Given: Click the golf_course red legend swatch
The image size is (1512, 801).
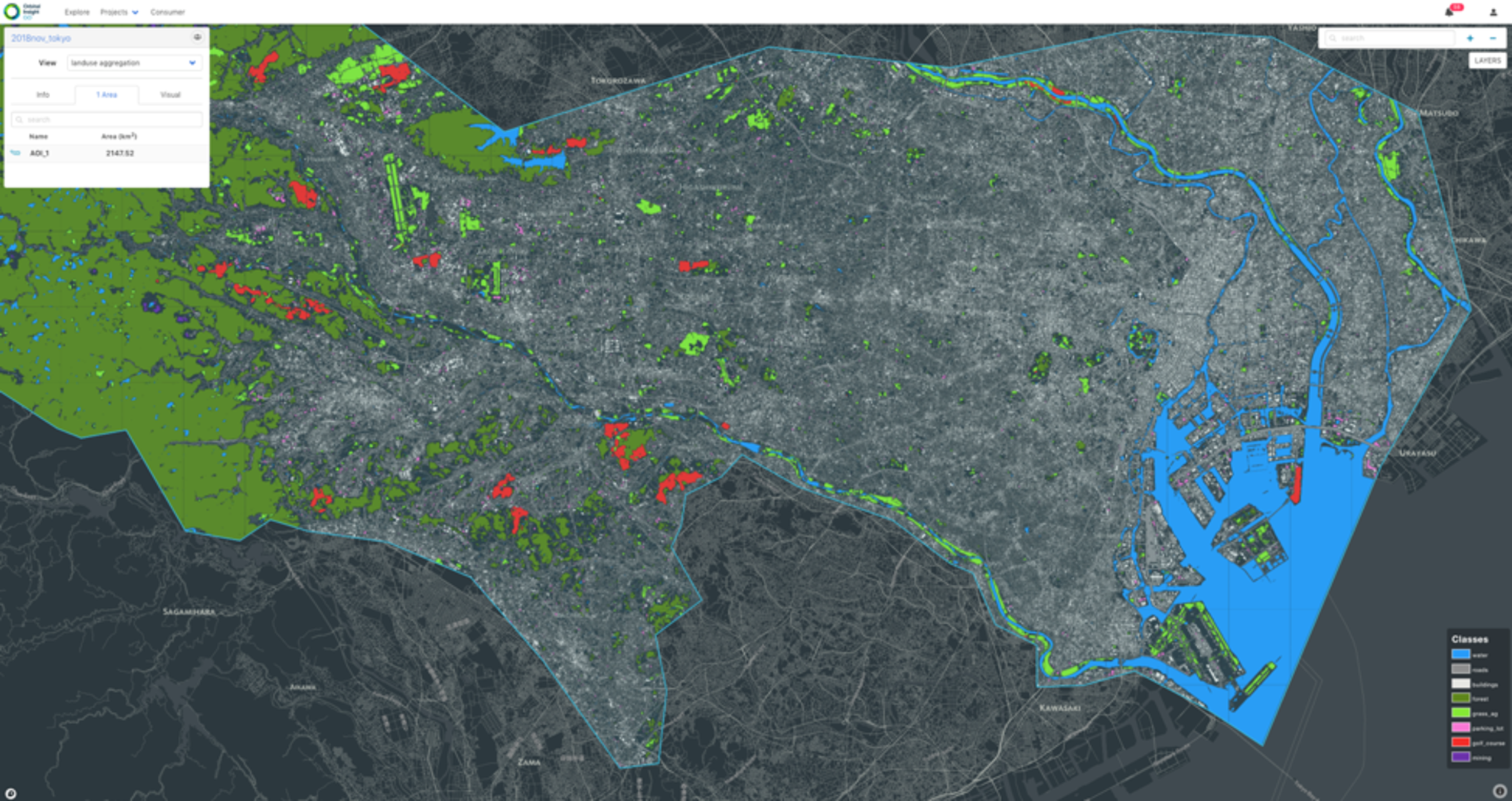Looking at the screenshot, I should click(x=1460, y=742).
